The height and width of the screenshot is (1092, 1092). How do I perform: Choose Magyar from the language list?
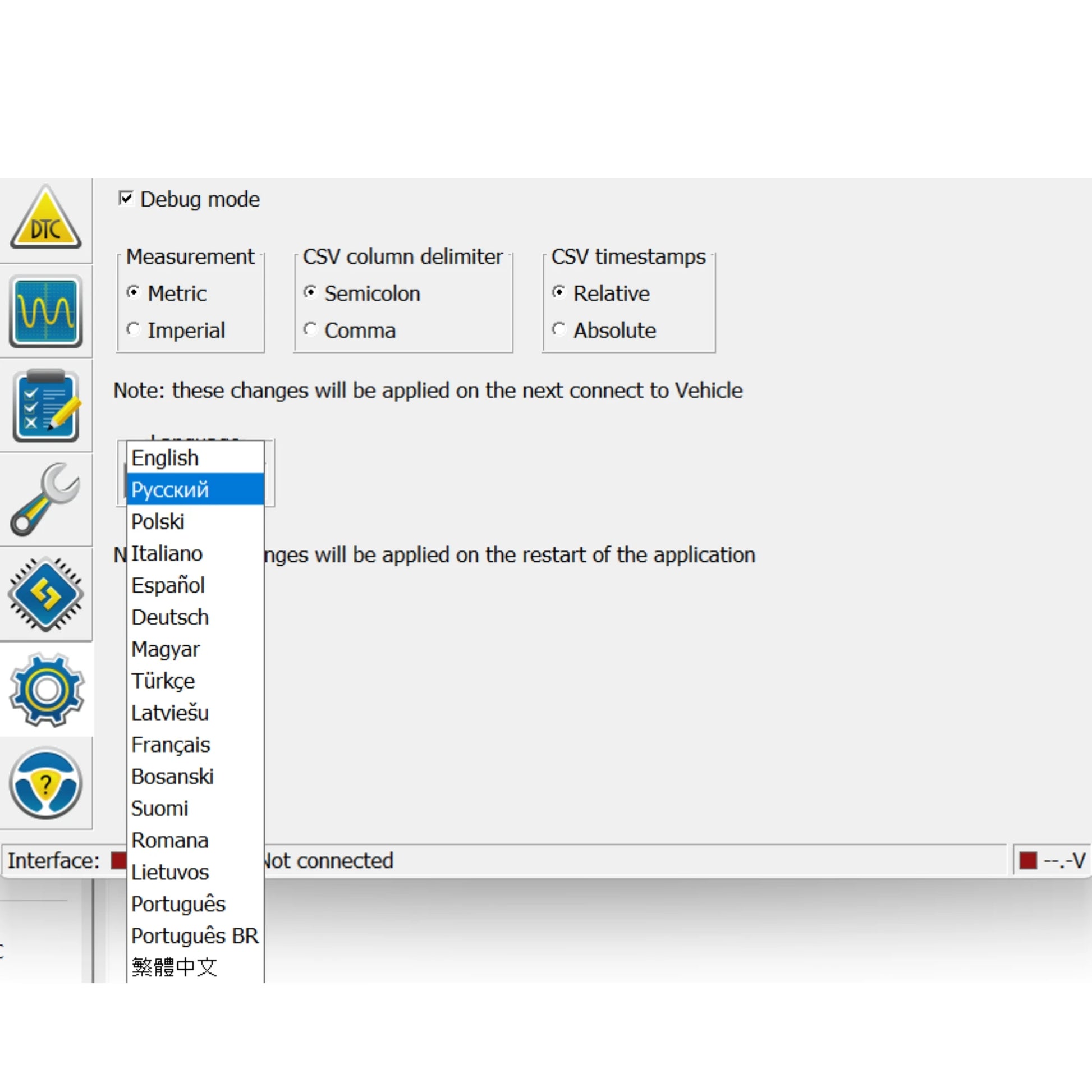click(x=196, y=649)
